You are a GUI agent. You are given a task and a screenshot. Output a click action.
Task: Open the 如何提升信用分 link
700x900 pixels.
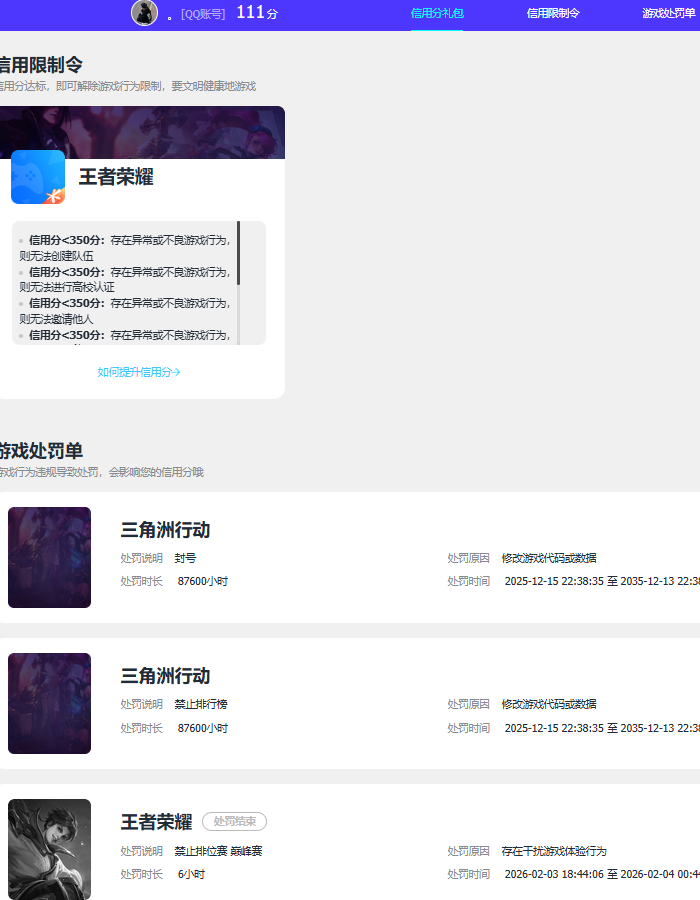pos(139,372)
